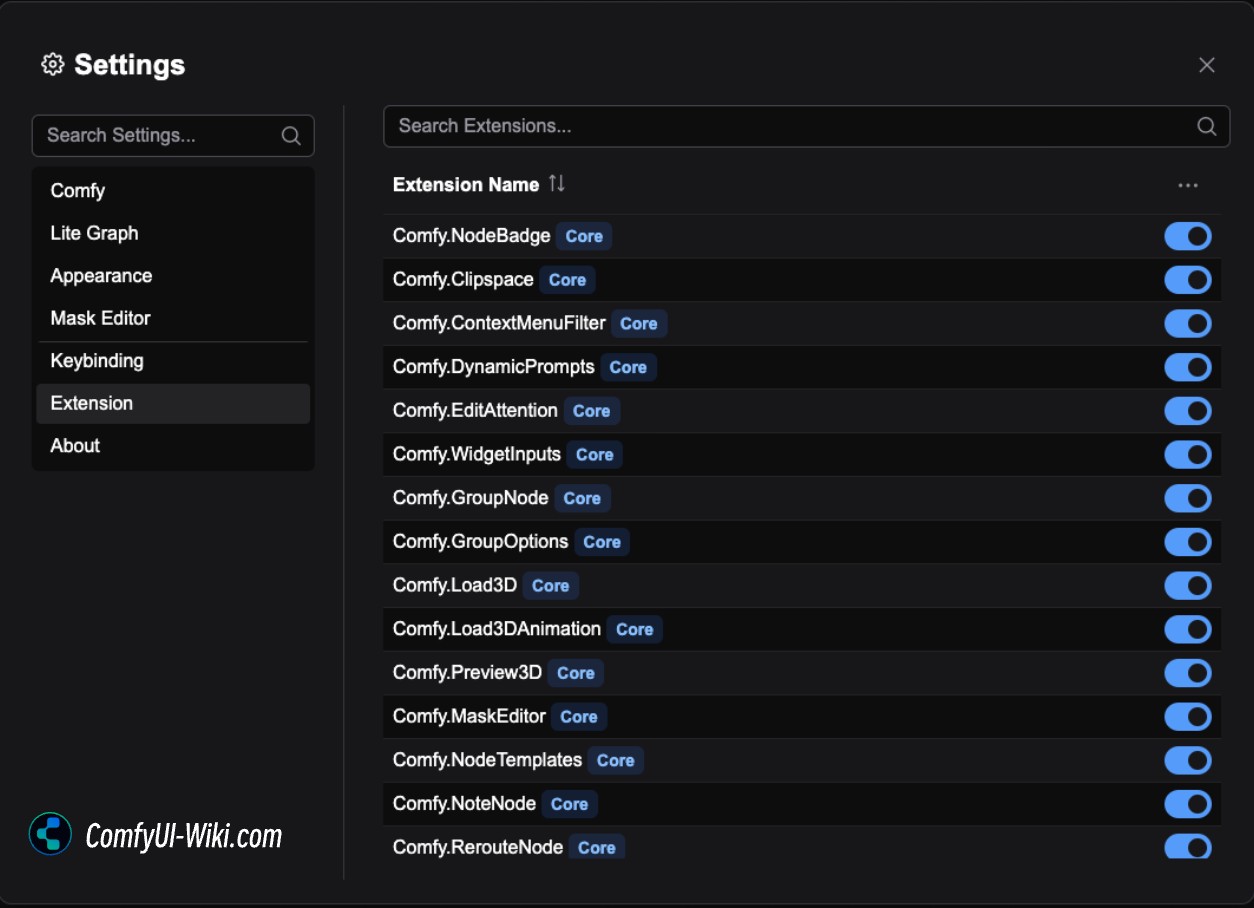Select the Comfy.ContextMenuFilter name text
This screenshot has width=1254, height=908.
click(x=499, y=323)
